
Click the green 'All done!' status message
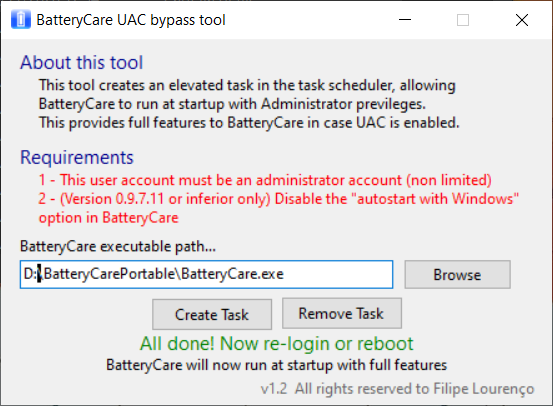point(276,344)
